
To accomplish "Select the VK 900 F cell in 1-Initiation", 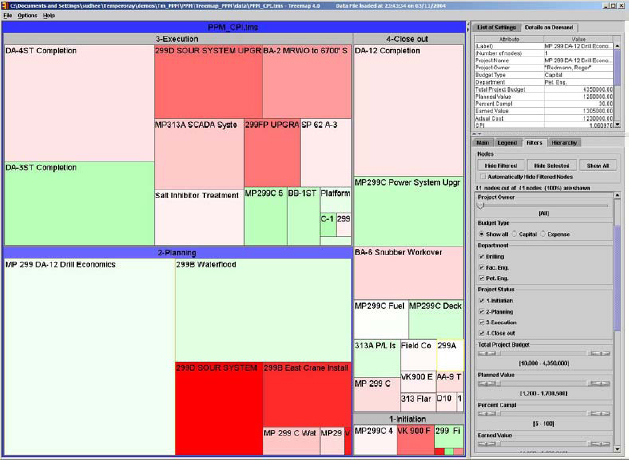I will 416,440.
